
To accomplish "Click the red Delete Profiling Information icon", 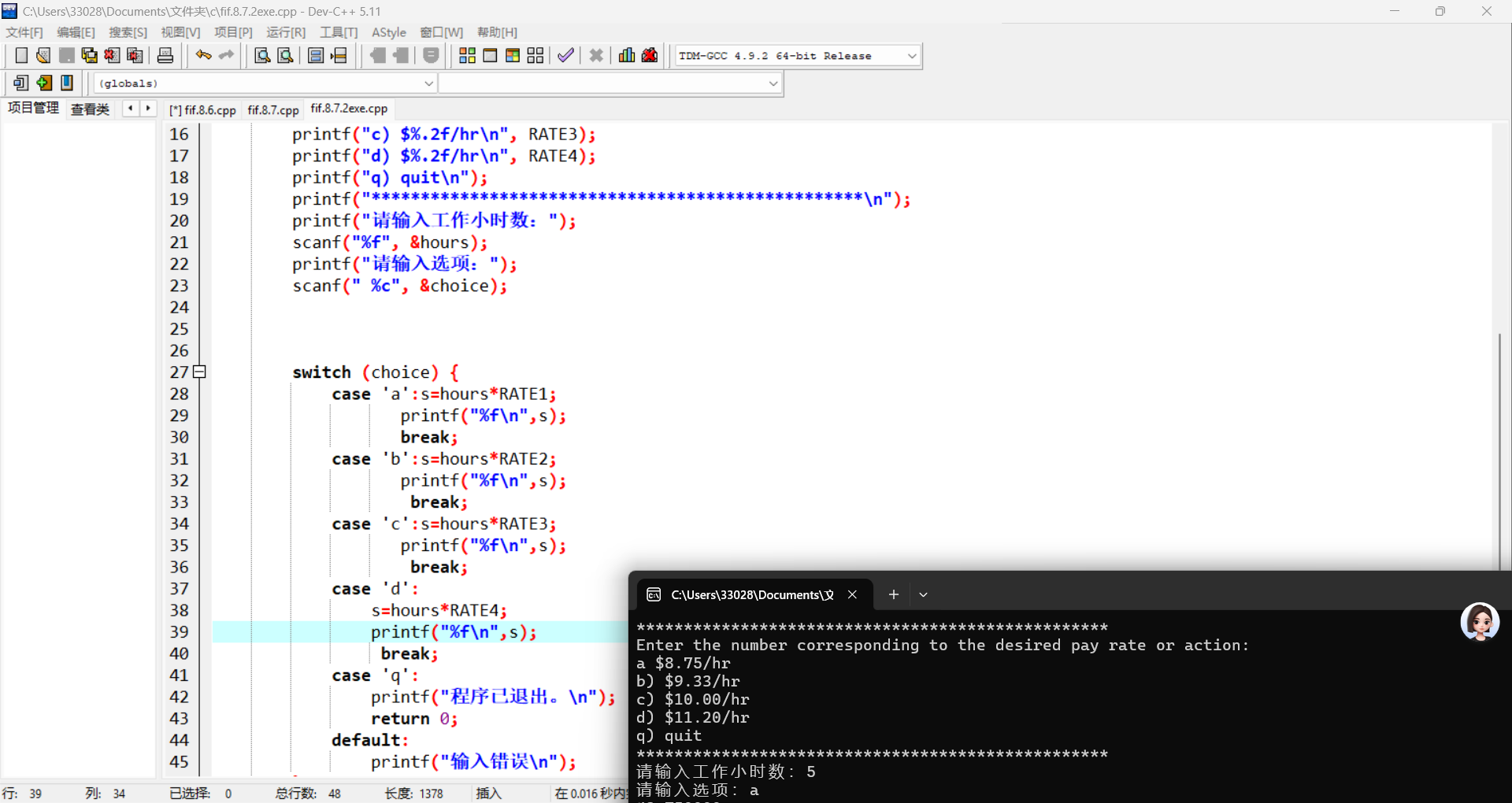I will coord(650,55).
